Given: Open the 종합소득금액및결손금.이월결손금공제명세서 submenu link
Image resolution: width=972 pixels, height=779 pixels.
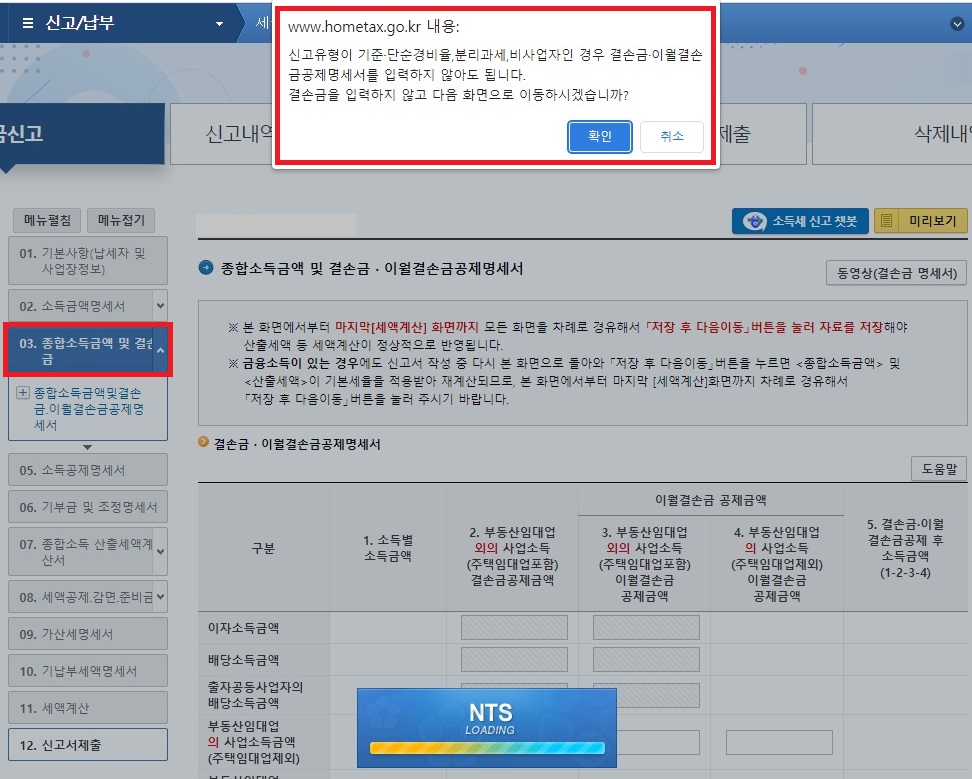Looking at the screenshot, I should 89,409.
